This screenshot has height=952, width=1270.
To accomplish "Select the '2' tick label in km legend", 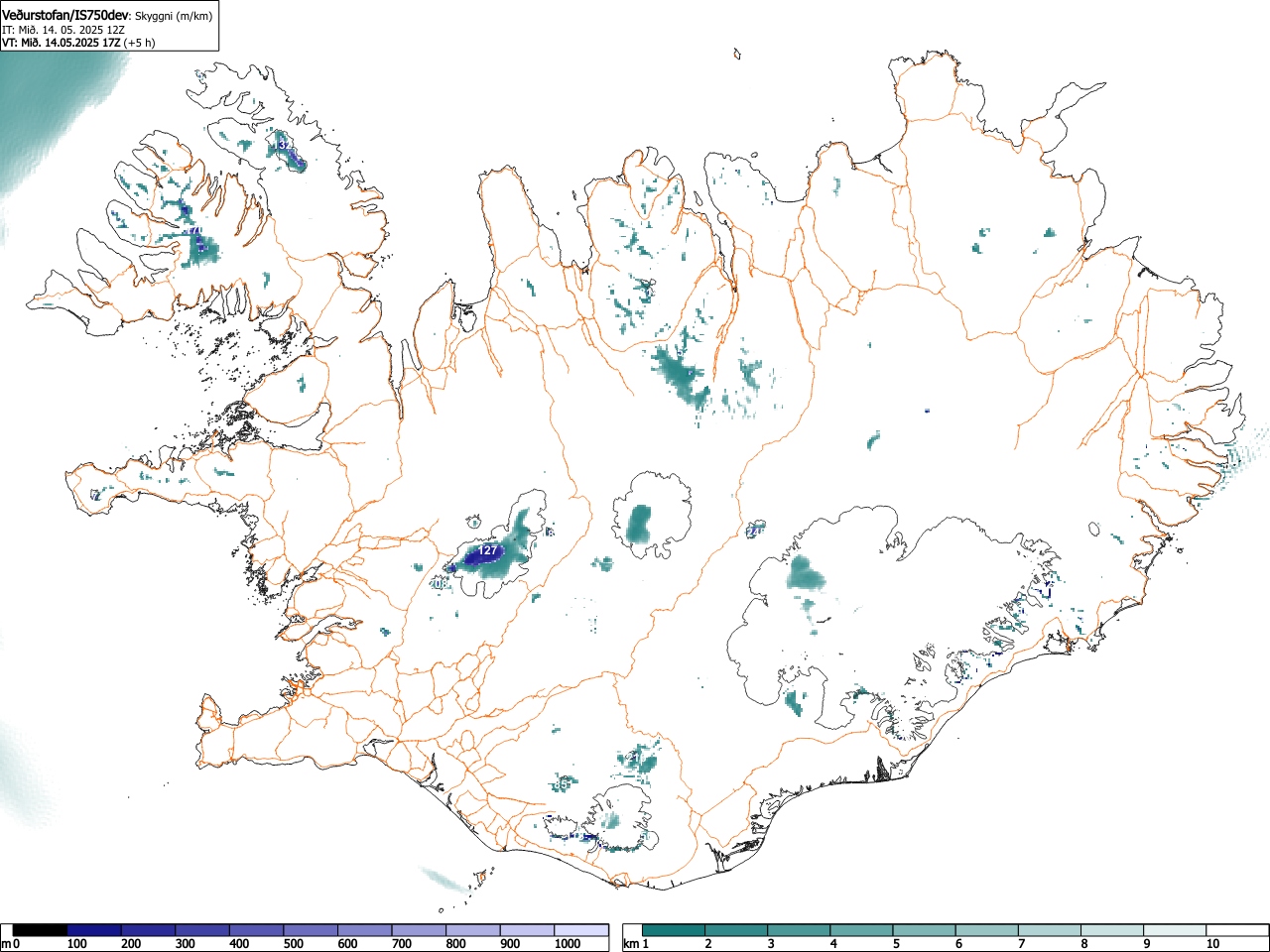I will pos(708,944).
